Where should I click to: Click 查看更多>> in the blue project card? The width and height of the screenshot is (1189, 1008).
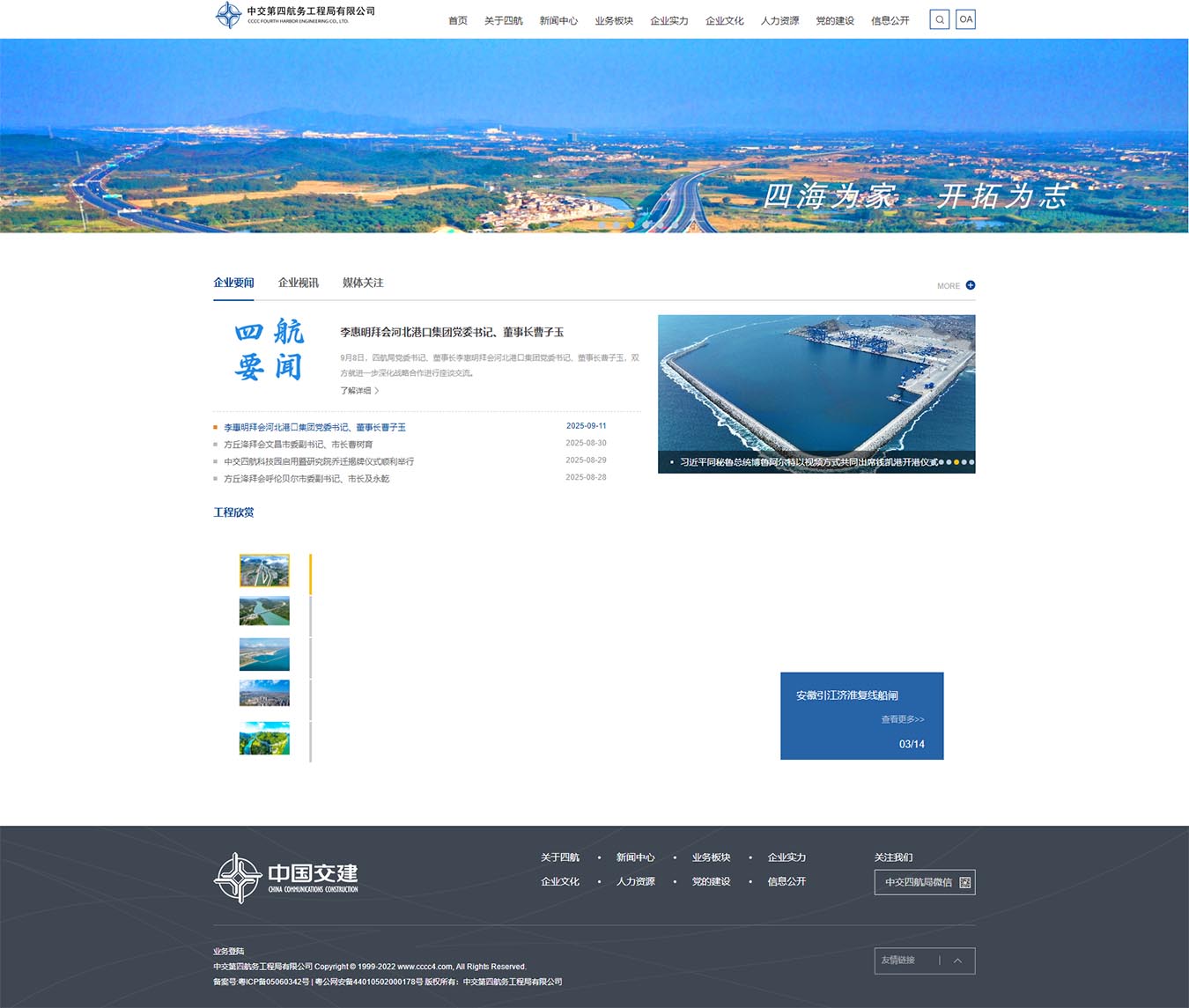click(x=902, y=719)
